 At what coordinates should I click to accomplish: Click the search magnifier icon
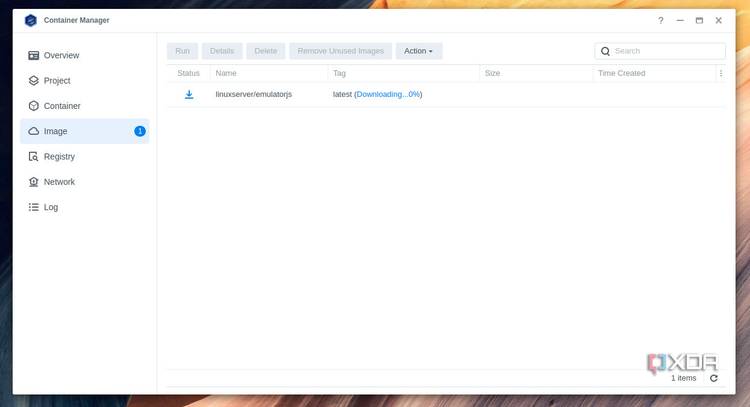605,51
